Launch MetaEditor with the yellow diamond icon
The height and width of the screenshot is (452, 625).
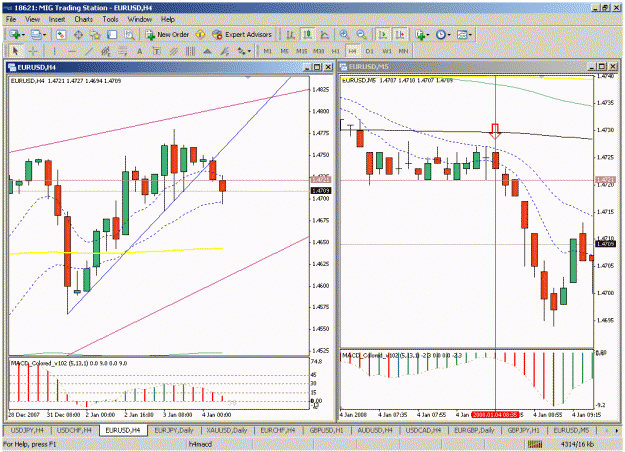pyautogui.click(x=200, y=35)
